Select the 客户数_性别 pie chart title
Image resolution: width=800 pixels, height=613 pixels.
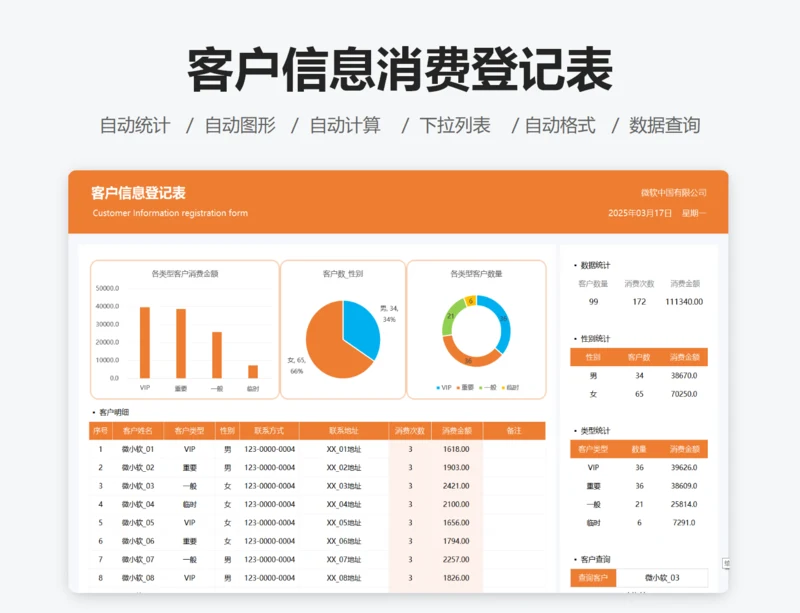pos(343,274)
